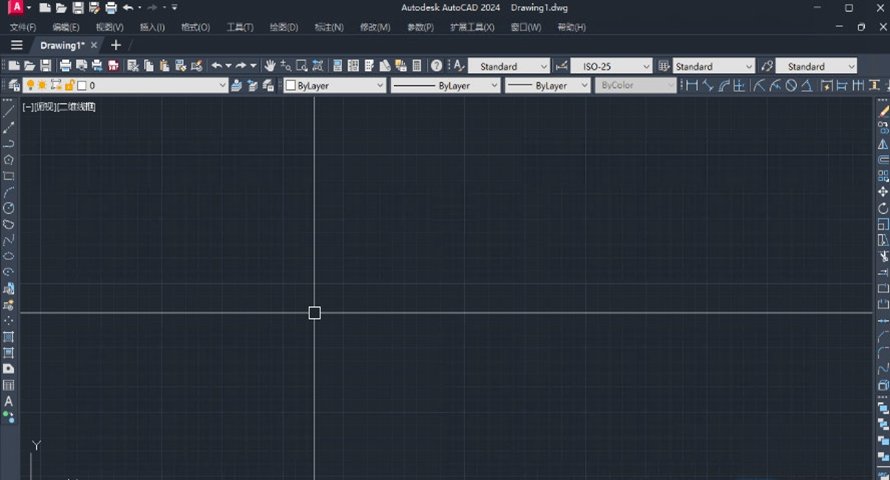Click the viewport [-] control label

(x=28, y=107)
